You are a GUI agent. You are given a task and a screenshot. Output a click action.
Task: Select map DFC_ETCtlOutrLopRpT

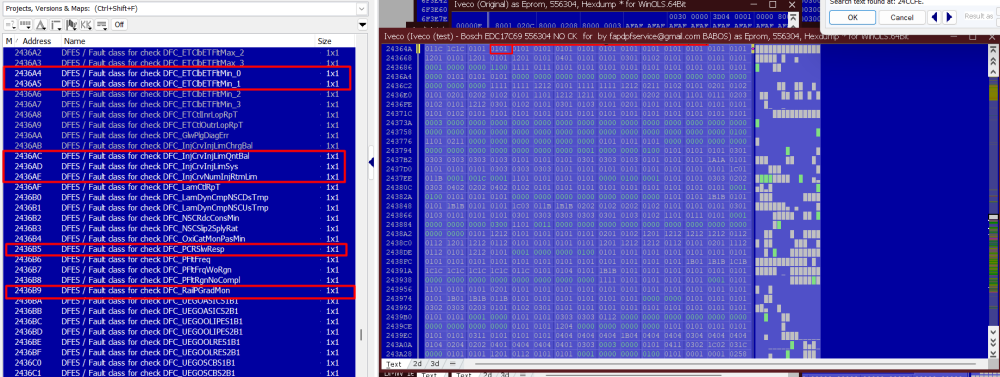(x=178, y=125)
